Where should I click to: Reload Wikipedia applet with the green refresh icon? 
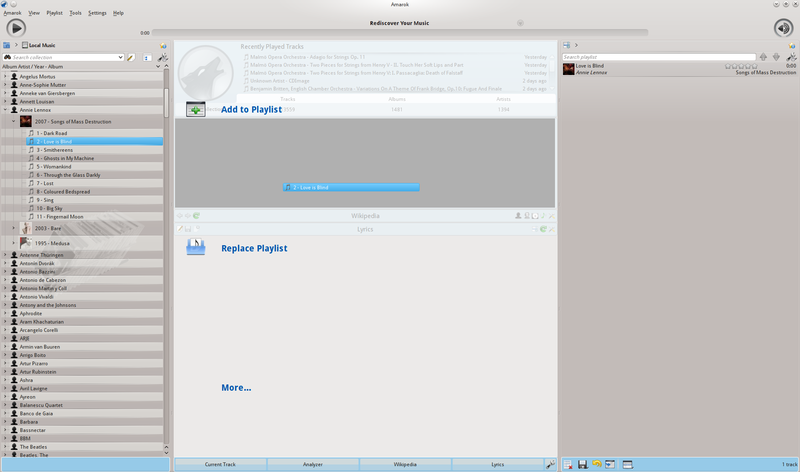[196, 216]
